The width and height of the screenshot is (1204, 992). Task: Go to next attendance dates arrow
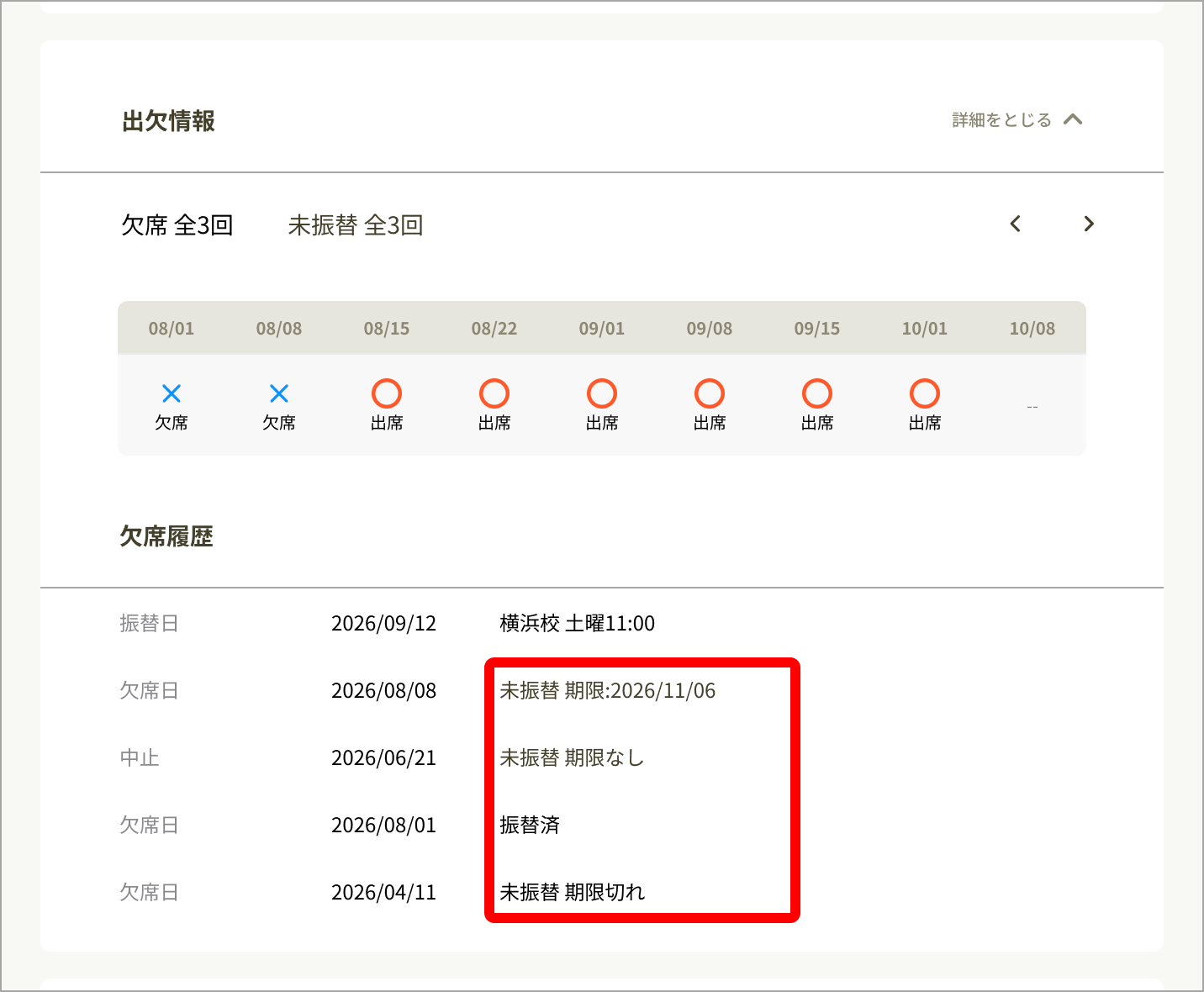(1089, 224)
